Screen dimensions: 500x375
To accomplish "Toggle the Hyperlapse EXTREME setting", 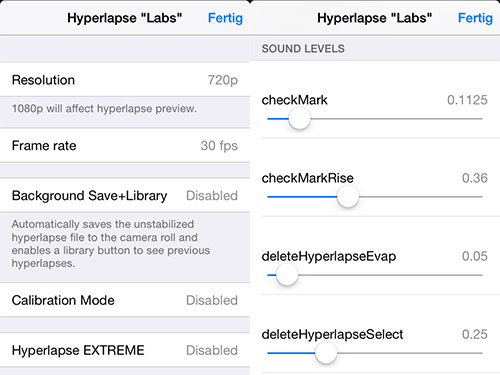I will click(x=125, y=350).
